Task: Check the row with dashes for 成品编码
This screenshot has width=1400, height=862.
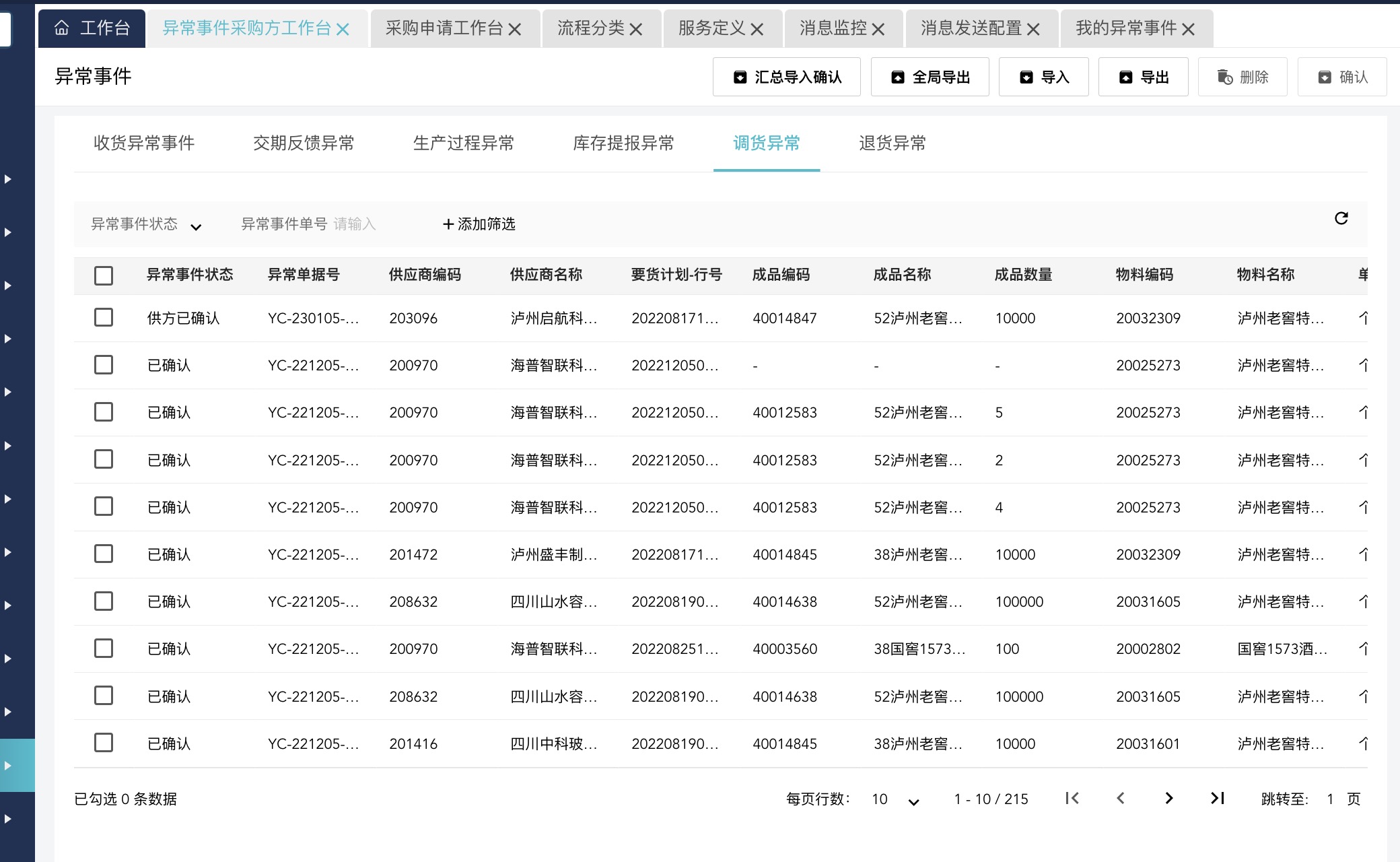Action: 104,365
